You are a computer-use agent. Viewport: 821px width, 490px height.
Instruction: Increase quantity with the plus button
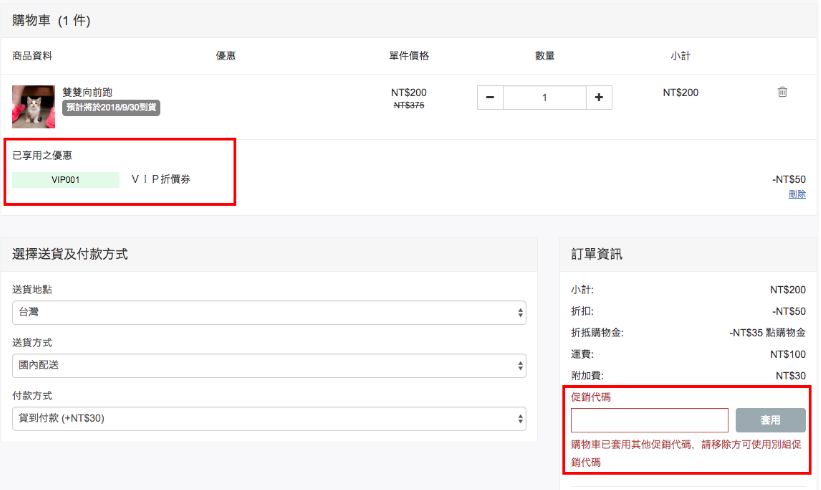[x=599, y=97]
